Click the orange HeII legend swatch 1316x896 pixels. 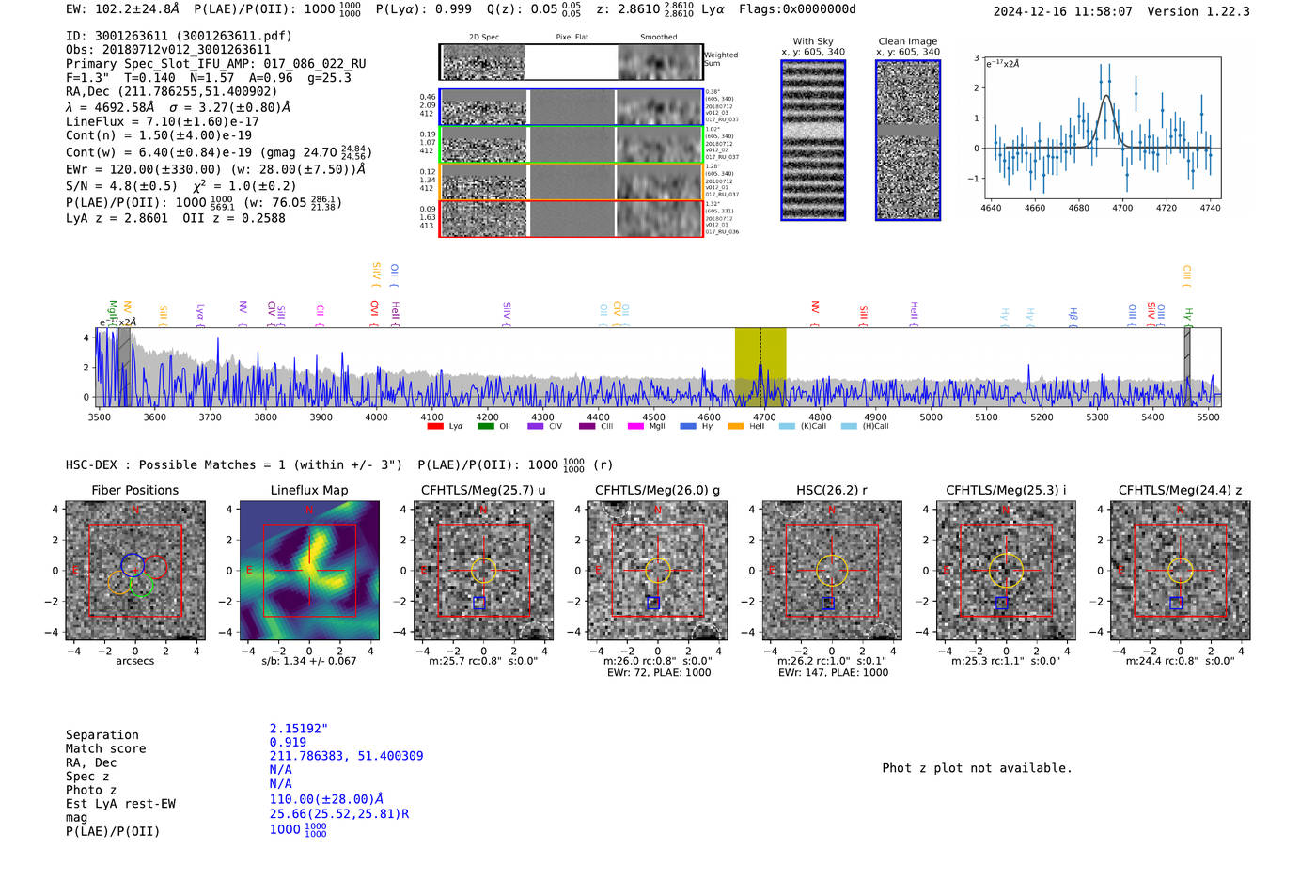pos(735,426)
